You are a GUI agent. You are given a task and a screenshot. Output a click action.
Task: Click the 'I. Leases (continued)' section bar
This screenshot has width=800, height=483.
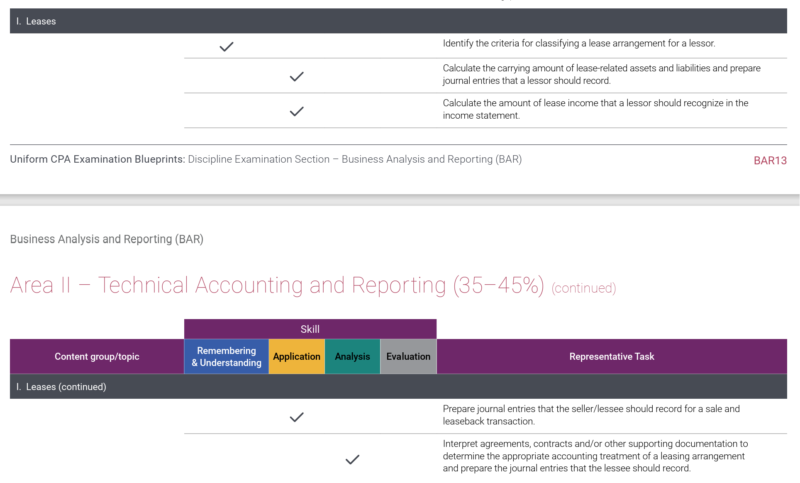click(x=398, y=387)
